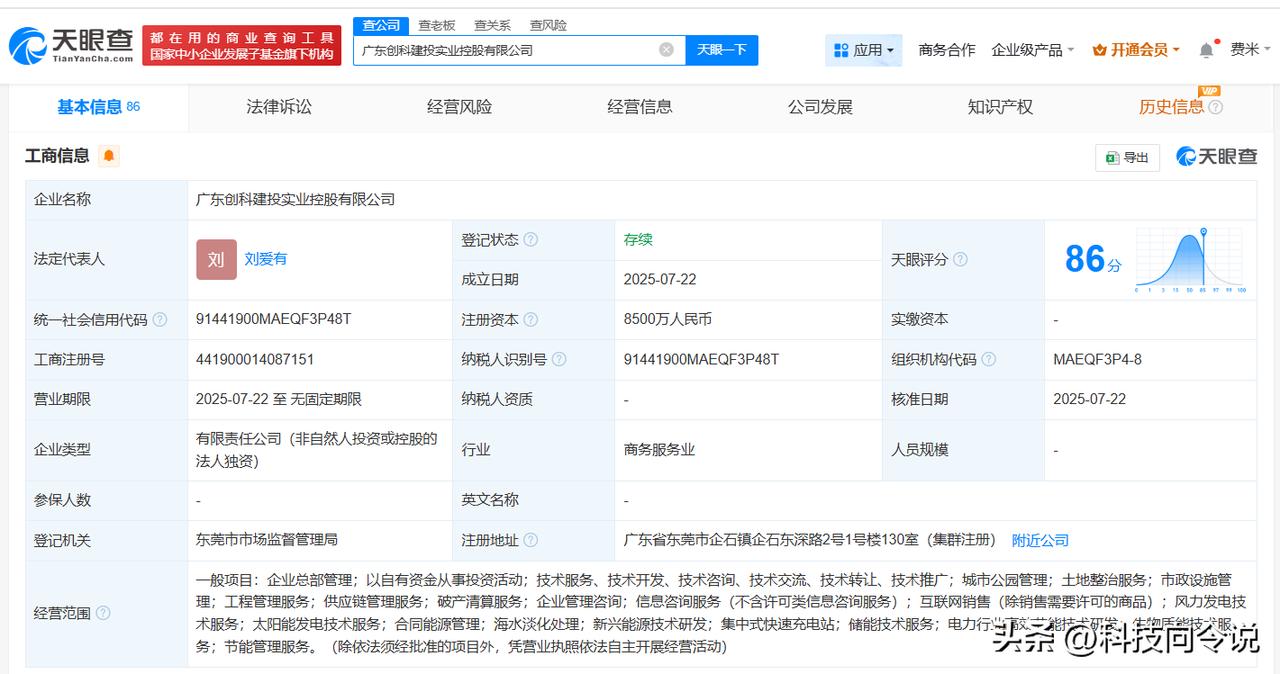Click the red promotional banner in header
This screenshot has width=1280, height=674.
(x=241, y=46)
